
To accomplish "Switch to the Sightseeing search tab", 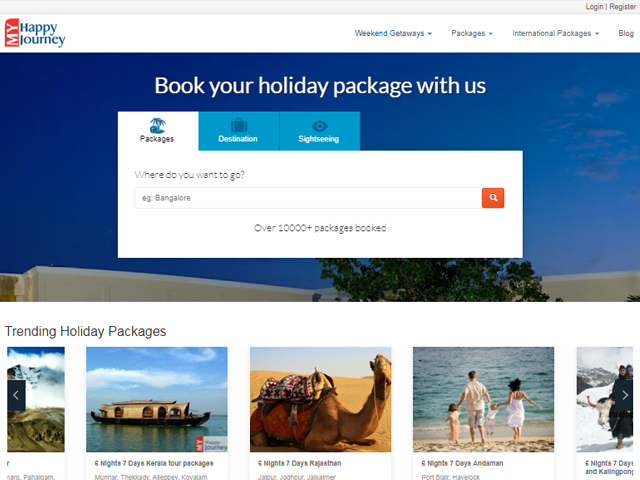I will tap(320, 131).
